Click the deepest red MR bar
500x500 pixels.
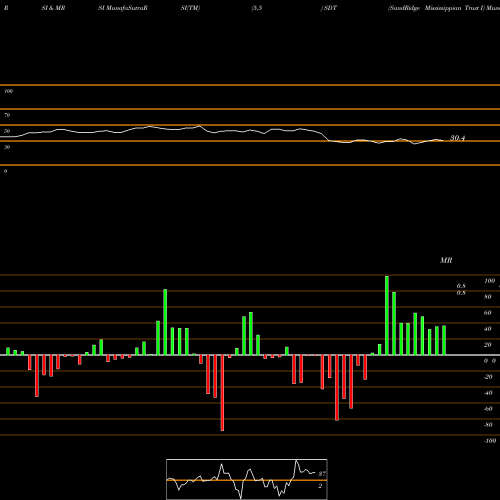click(x=222, y=393)
